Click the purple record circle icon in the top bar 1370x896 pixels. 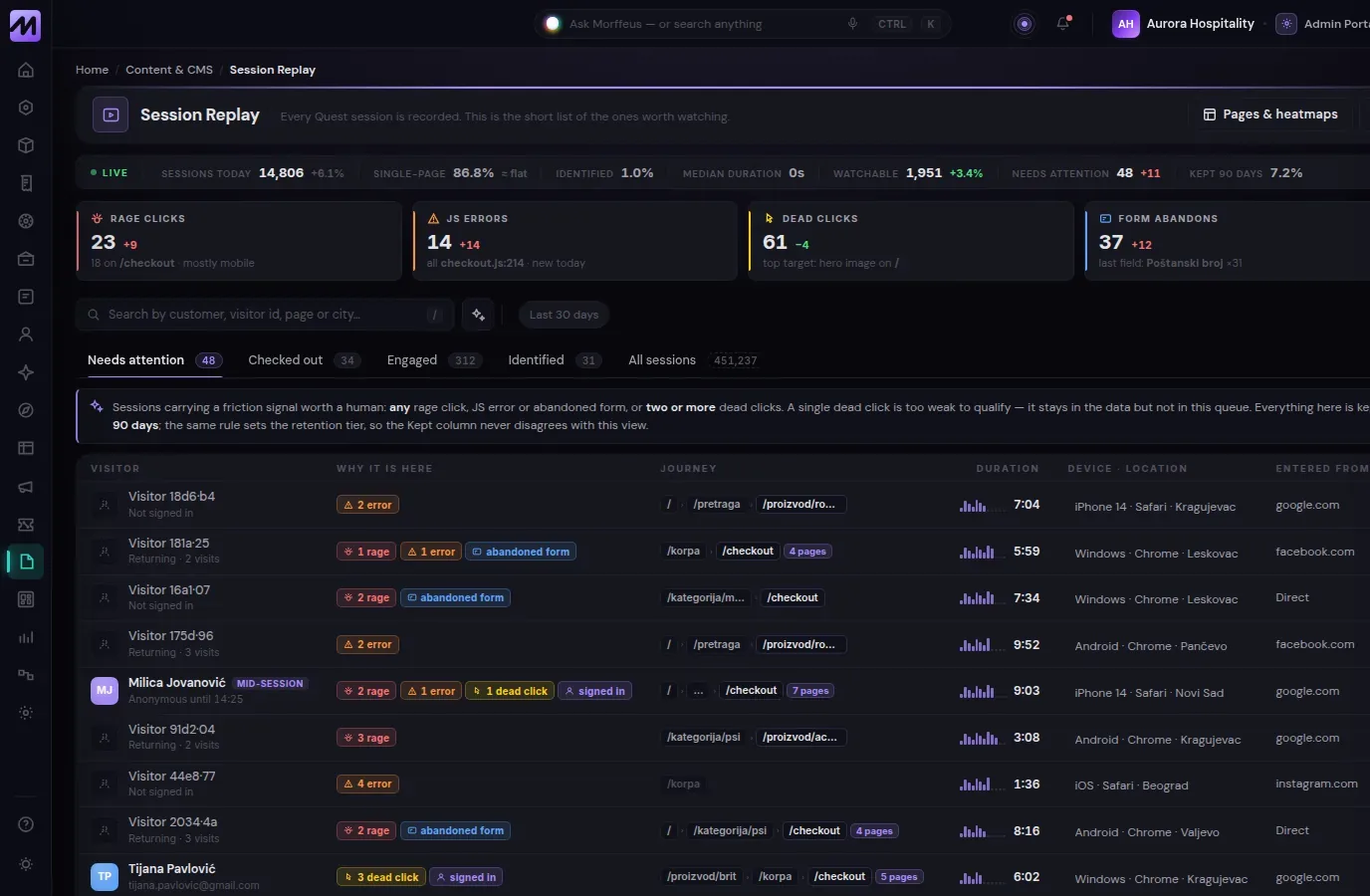[x=1025, y=24]
